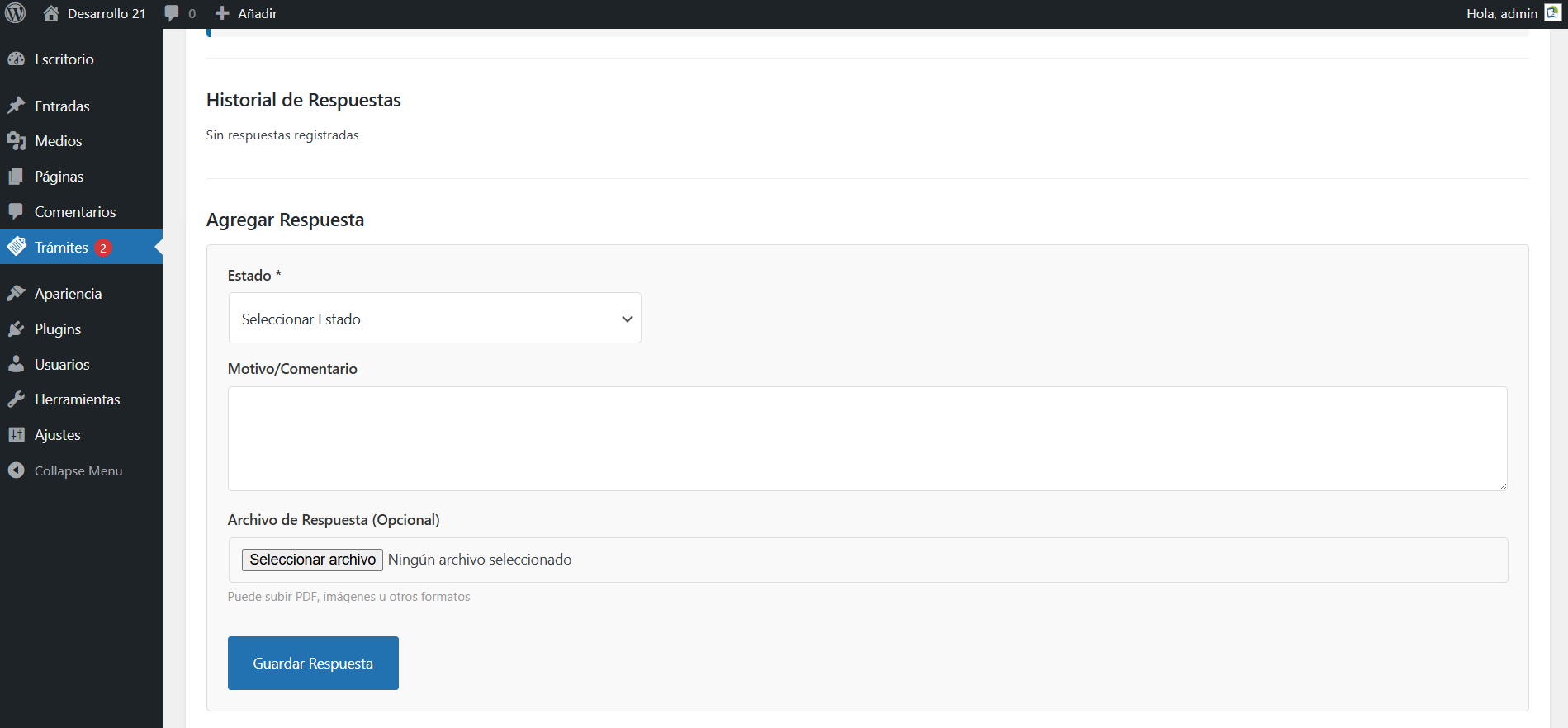The image size is (1568, 728).
Task: Go to Páginas in the sidebar
Action: (59, 177)
